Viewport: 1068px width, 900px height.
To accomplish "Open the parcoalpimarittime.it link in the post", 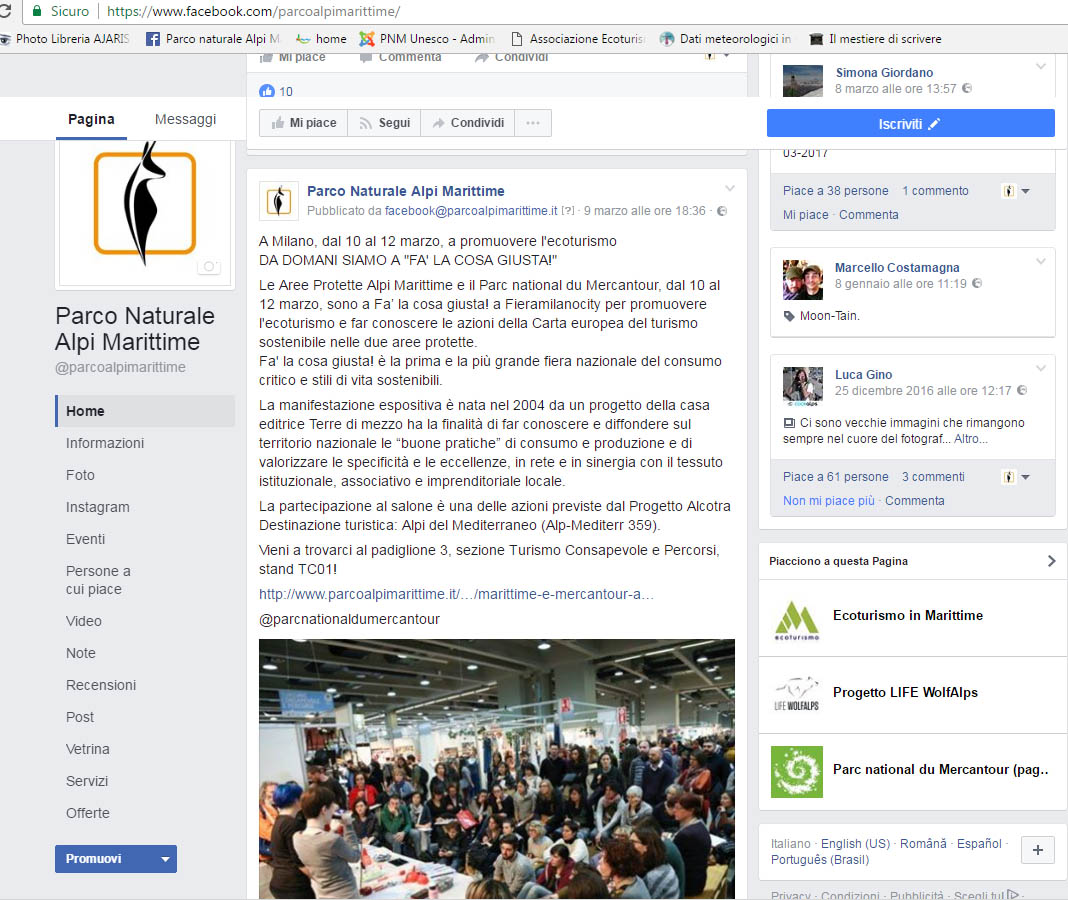I will 456,594.
